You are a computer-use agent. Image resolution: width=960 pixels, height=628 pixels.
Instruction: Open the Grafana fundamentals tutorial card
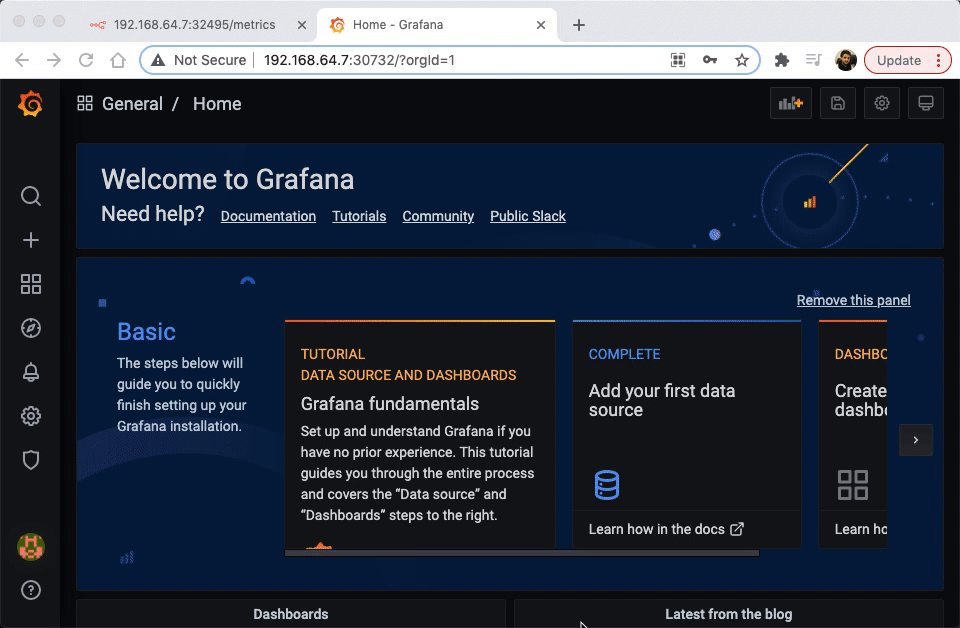[420, 434]
